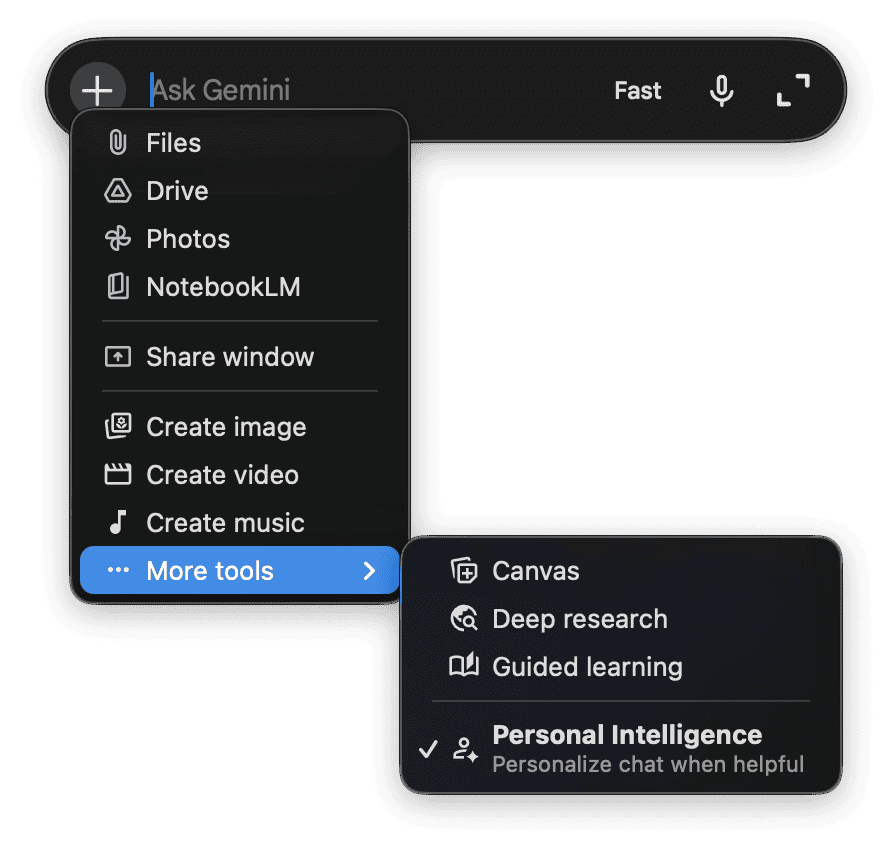Click the Photos pinwheel icon
Screen dimensions: 892x848
click(118, 239)
